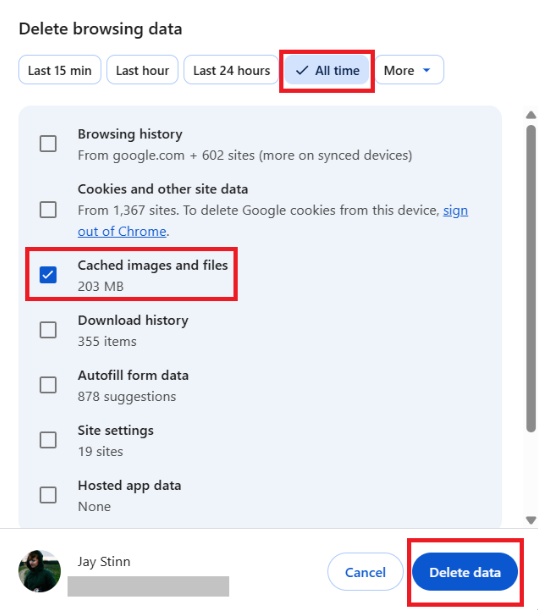Uncheck Cached images and files checkbox

point(48,275)
